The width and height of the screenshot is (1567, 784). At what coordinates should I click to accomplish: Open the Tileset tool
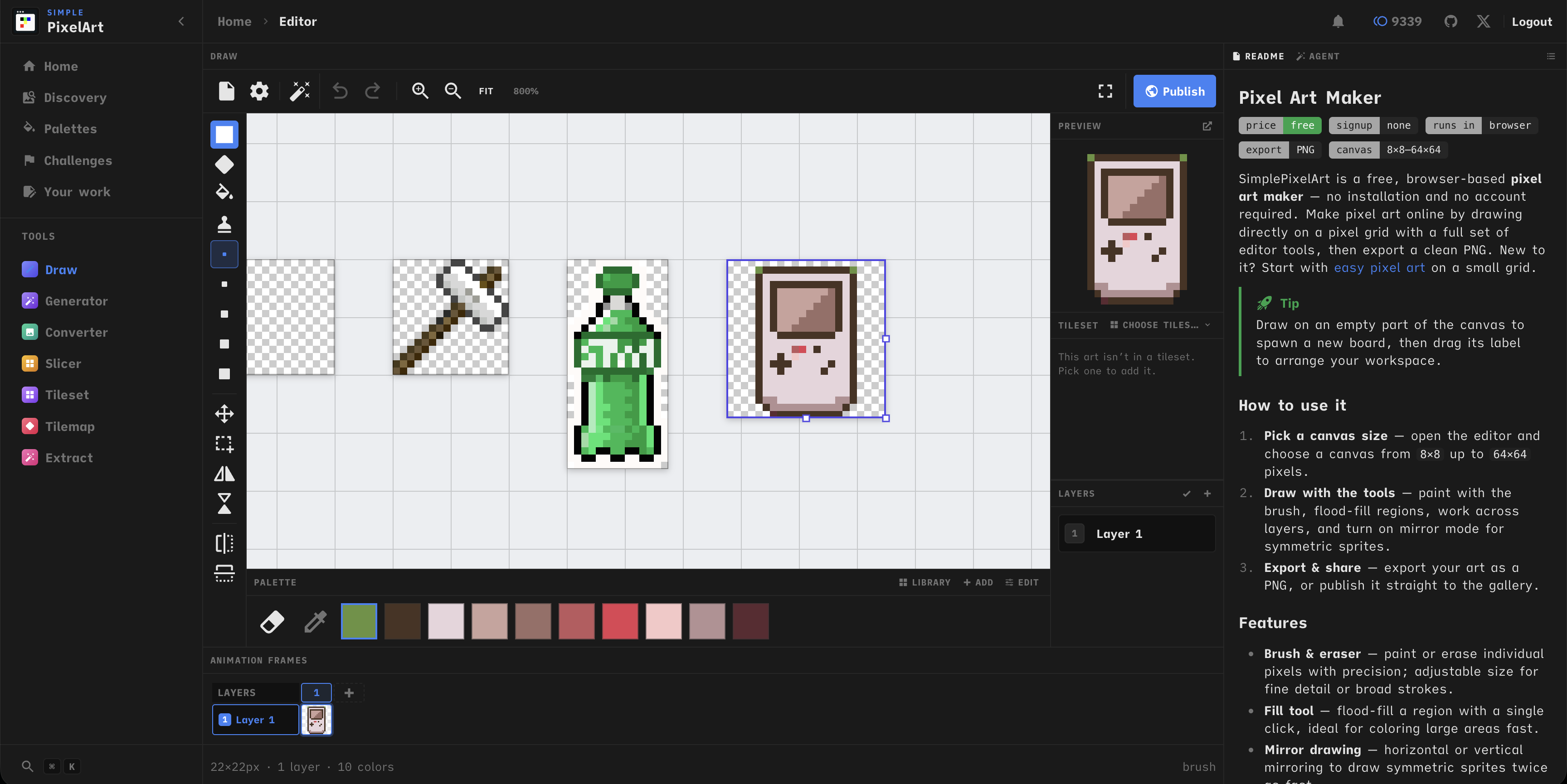pyautogui.click(x=67, y=395)
